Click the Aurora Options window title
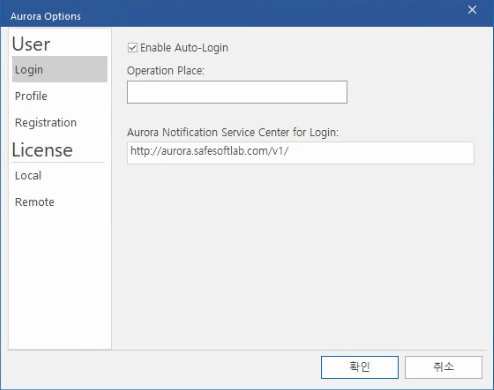 tap(45, 16)
